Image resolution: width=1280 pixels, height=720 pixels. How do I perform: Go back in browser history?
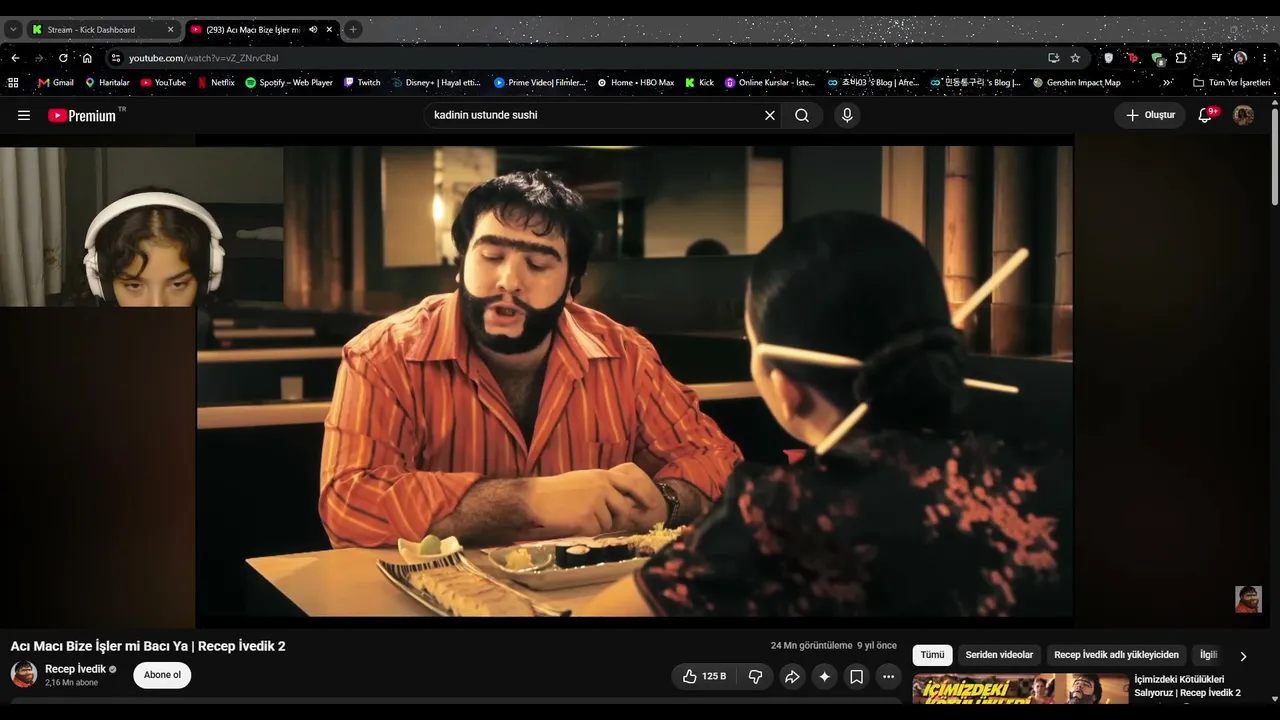(15, 58)
